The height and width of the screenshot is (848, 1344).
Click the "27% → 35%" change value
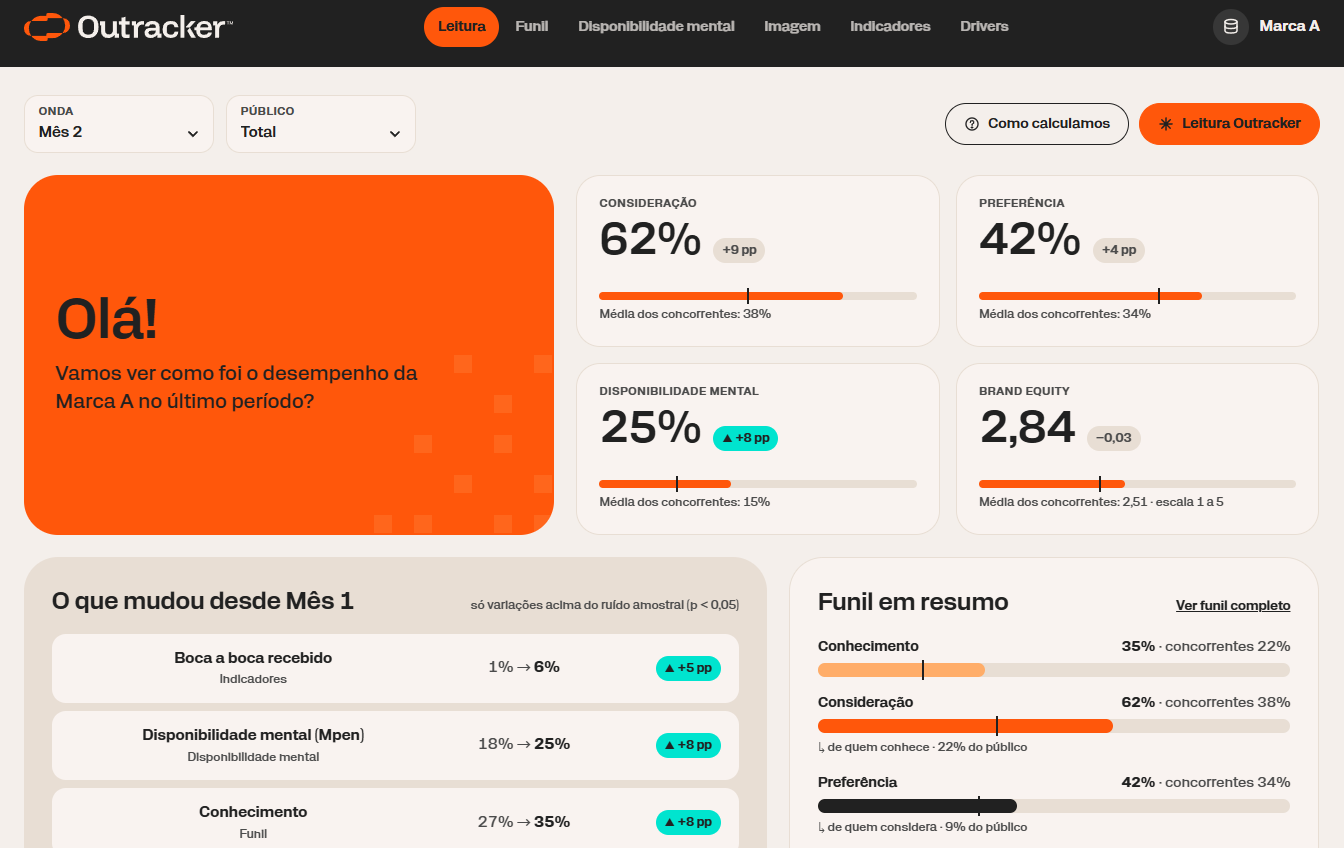(x=524, y=822)
